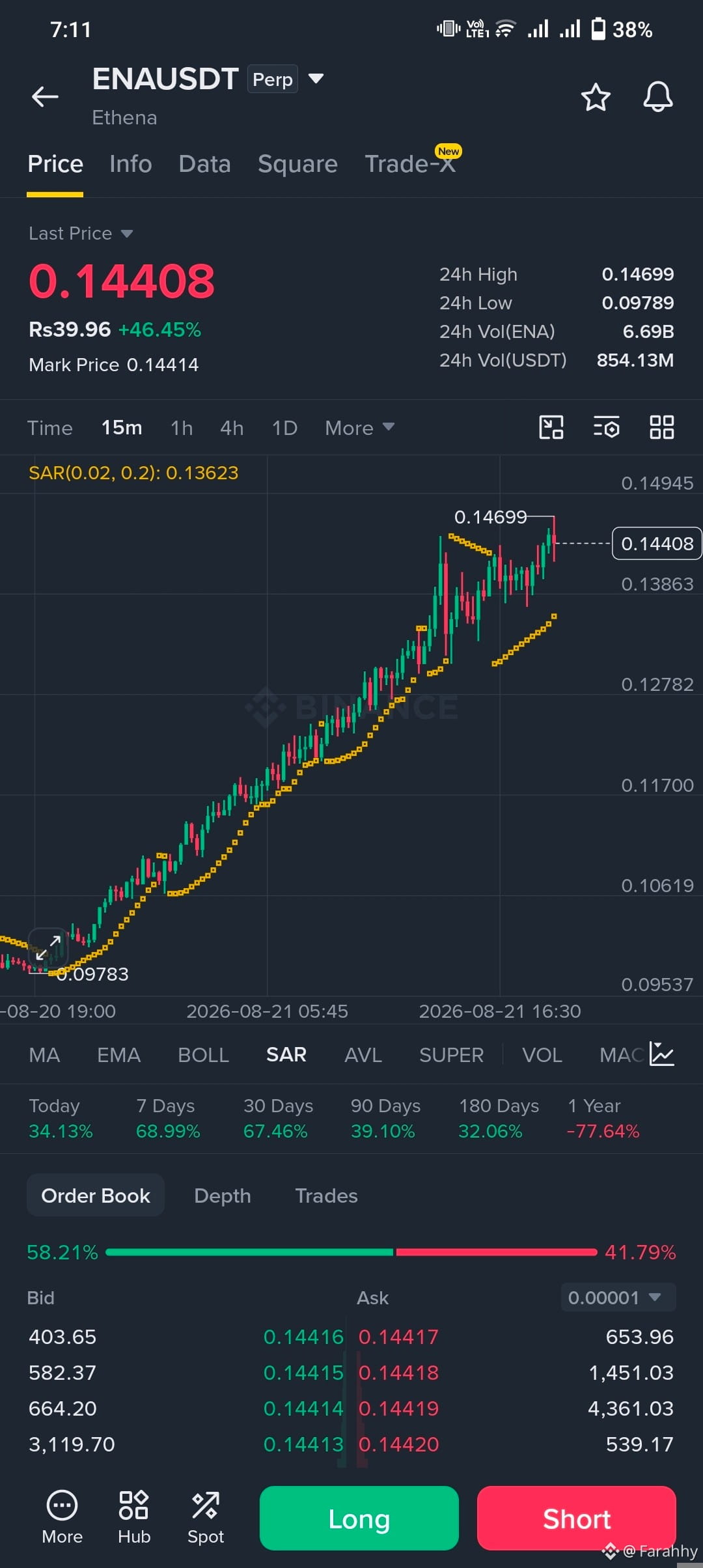Open price alert bell icon
The height and width of the screenshot is (1568, 703).
[657, 97]
